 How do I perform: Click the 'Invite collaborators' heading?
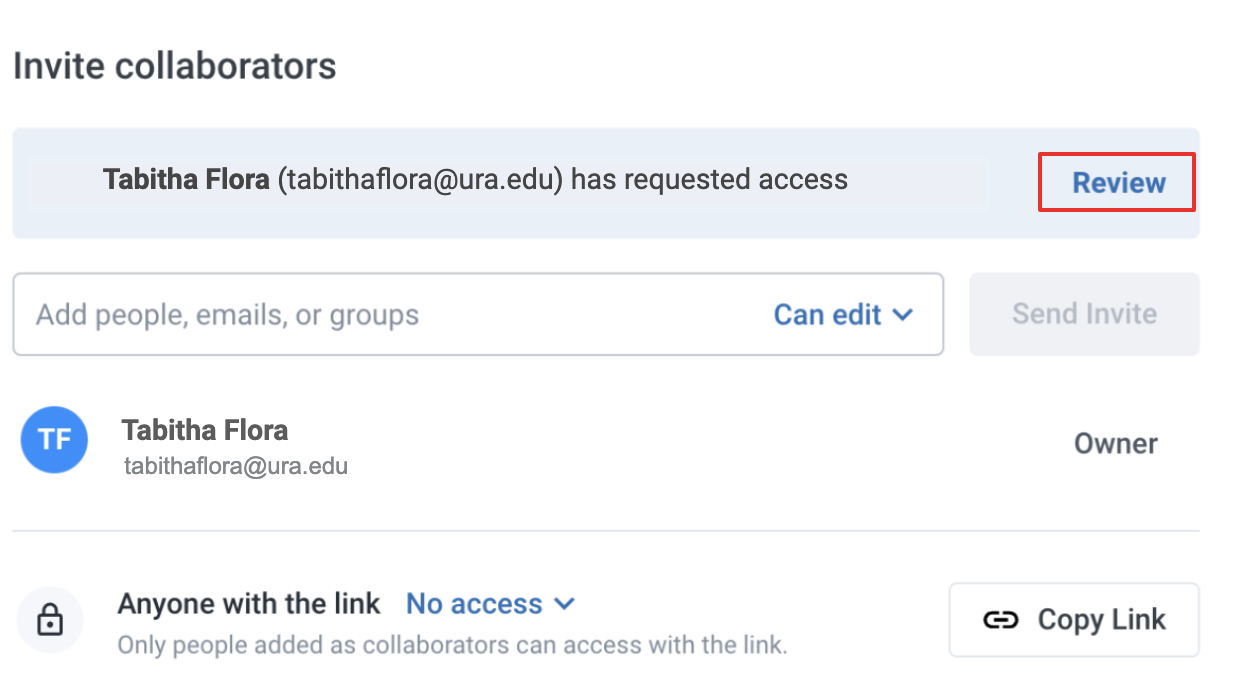(175, 66)
